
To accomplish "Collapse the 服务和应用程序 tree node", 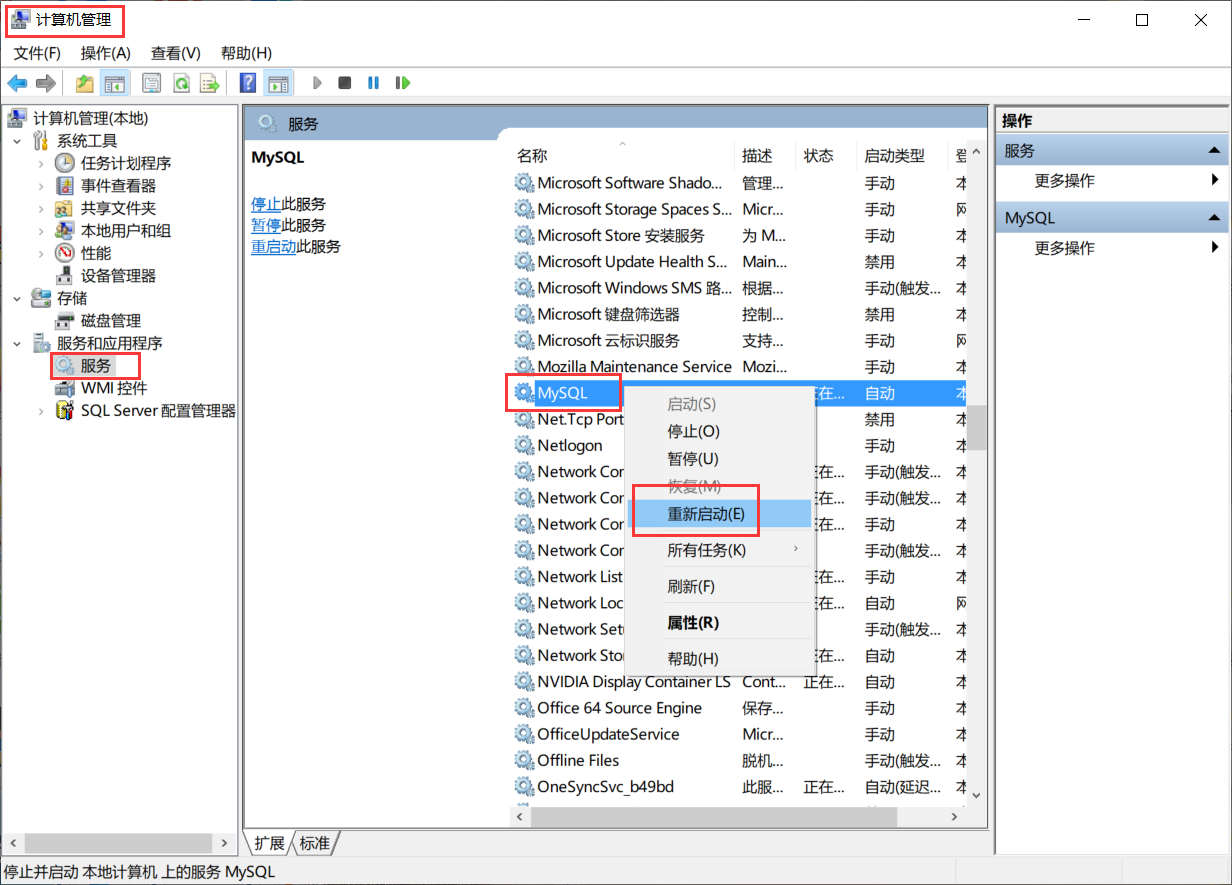I will tap(17, 343).
